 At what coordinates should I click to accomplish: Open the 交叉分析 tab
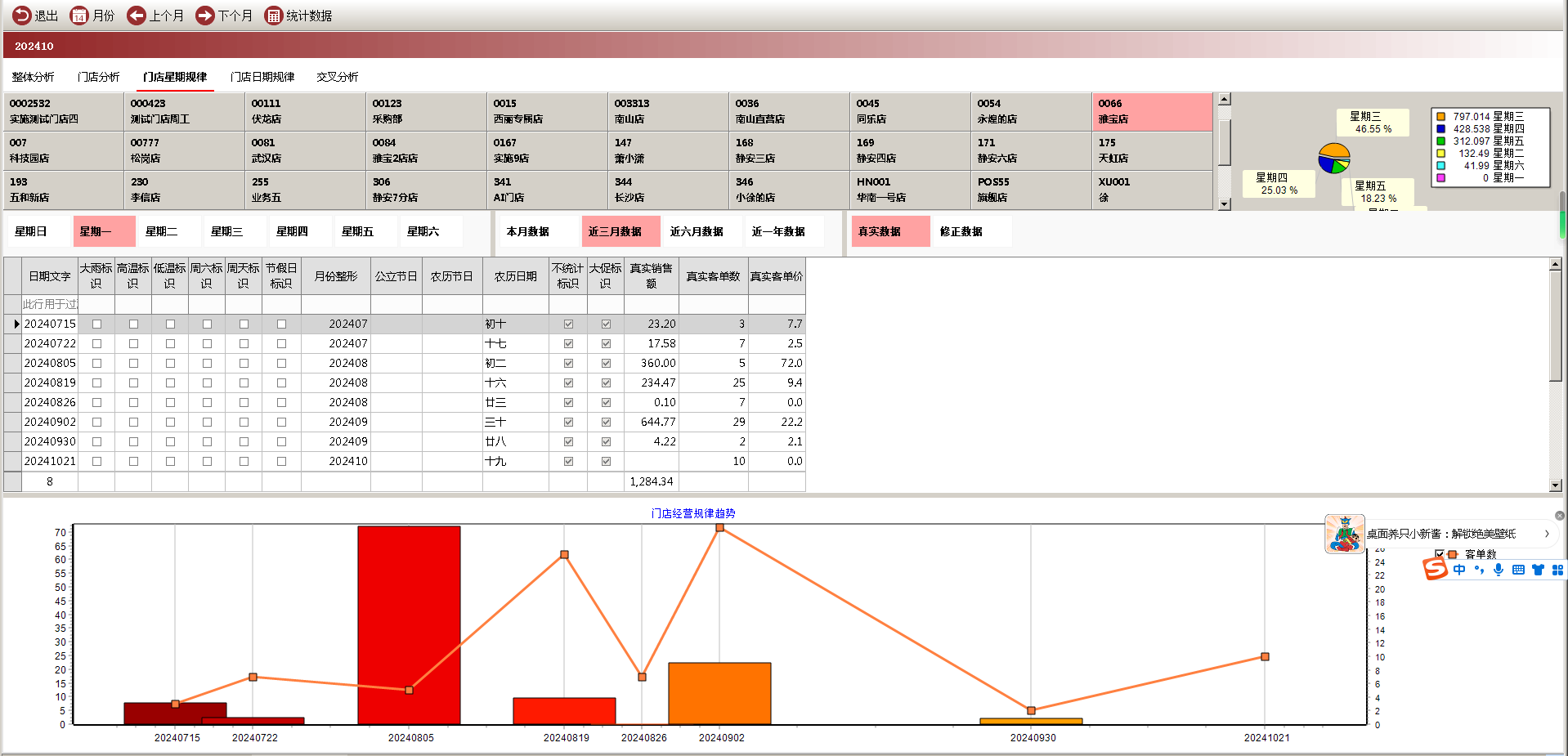click(338, 77)
